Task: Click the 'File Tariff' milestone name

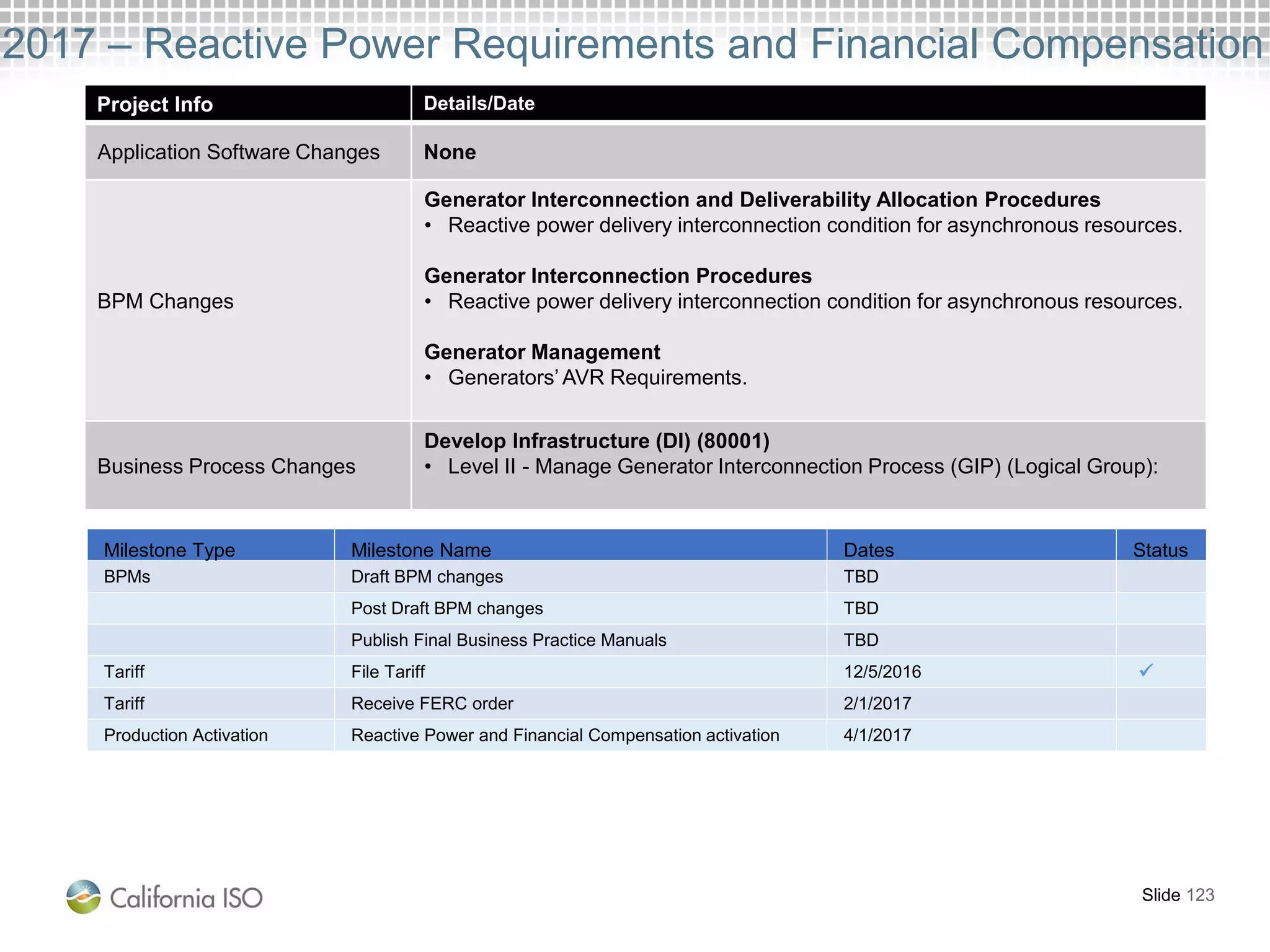Action: click(388, 672)
